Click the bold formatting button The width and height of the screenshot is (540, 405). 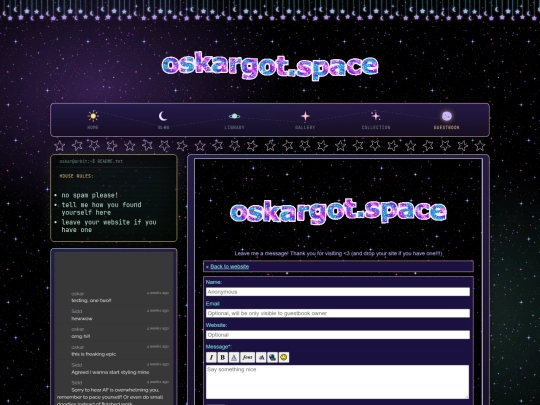pos(223,357)
